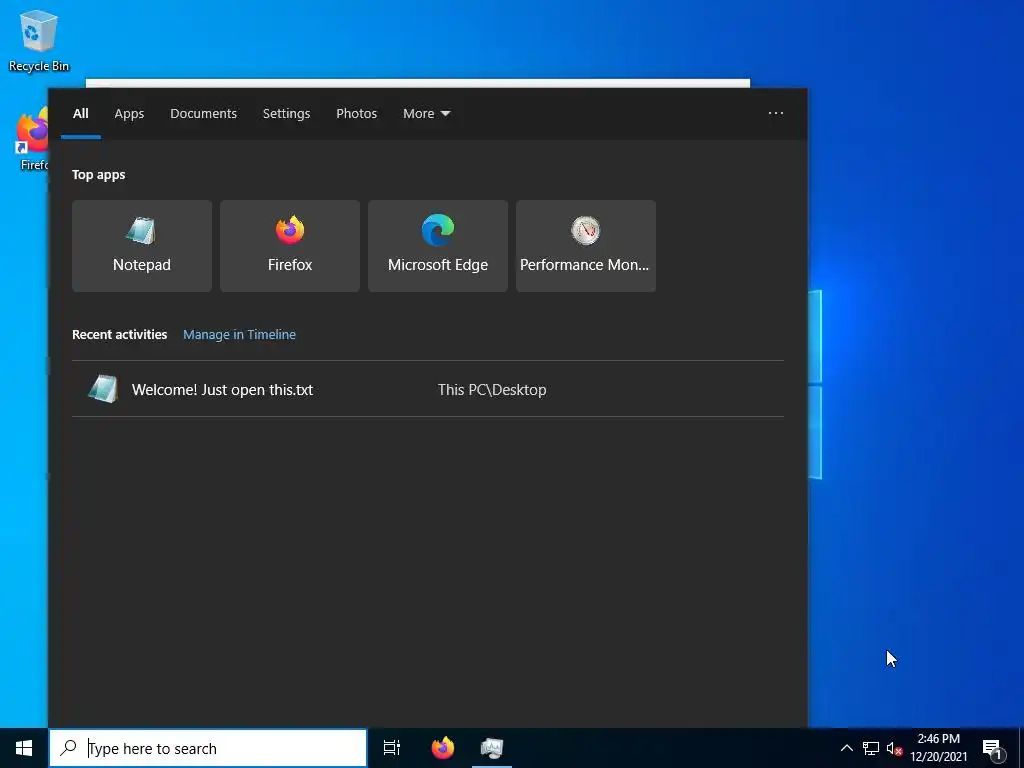The width and height of the screenshot is (1024, 768).
Task: Switch to the Photos tab
Action: (x=357, y=114)
